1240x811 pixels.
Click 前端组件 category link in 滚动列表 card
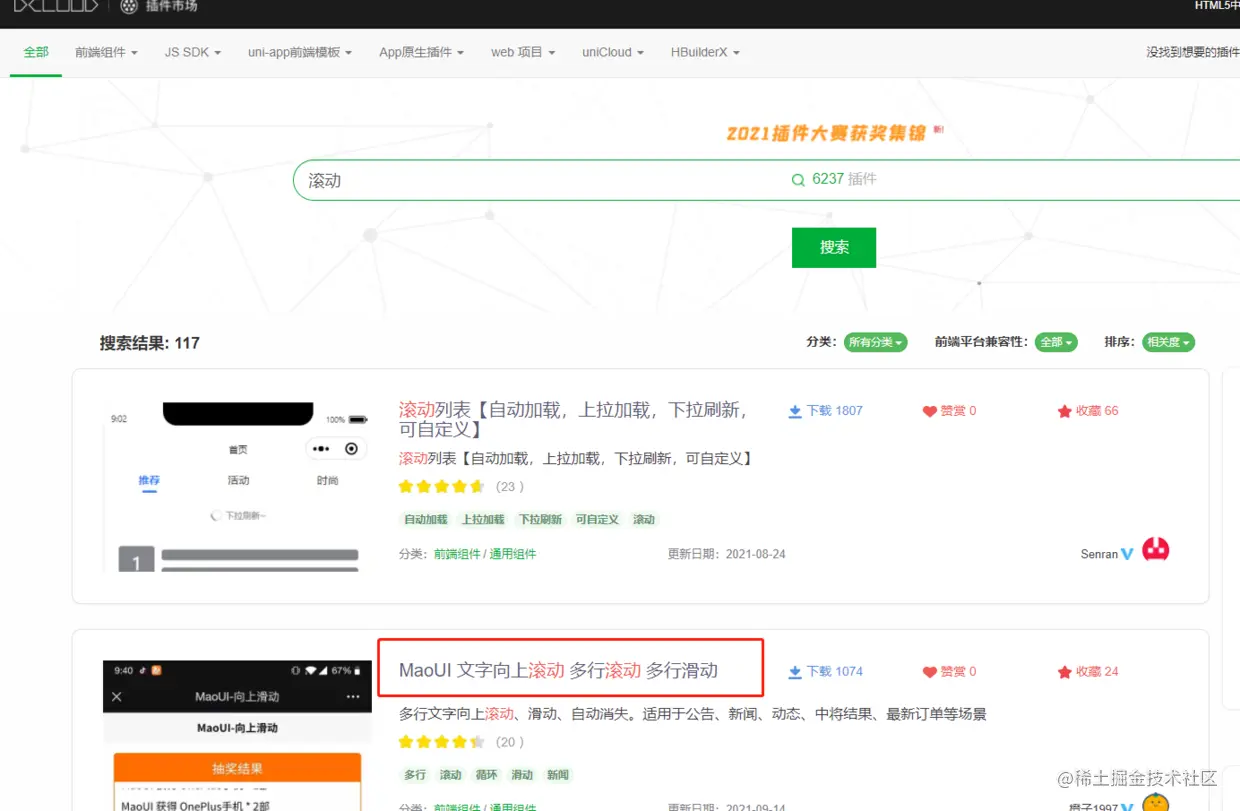(x=457, y=554)
